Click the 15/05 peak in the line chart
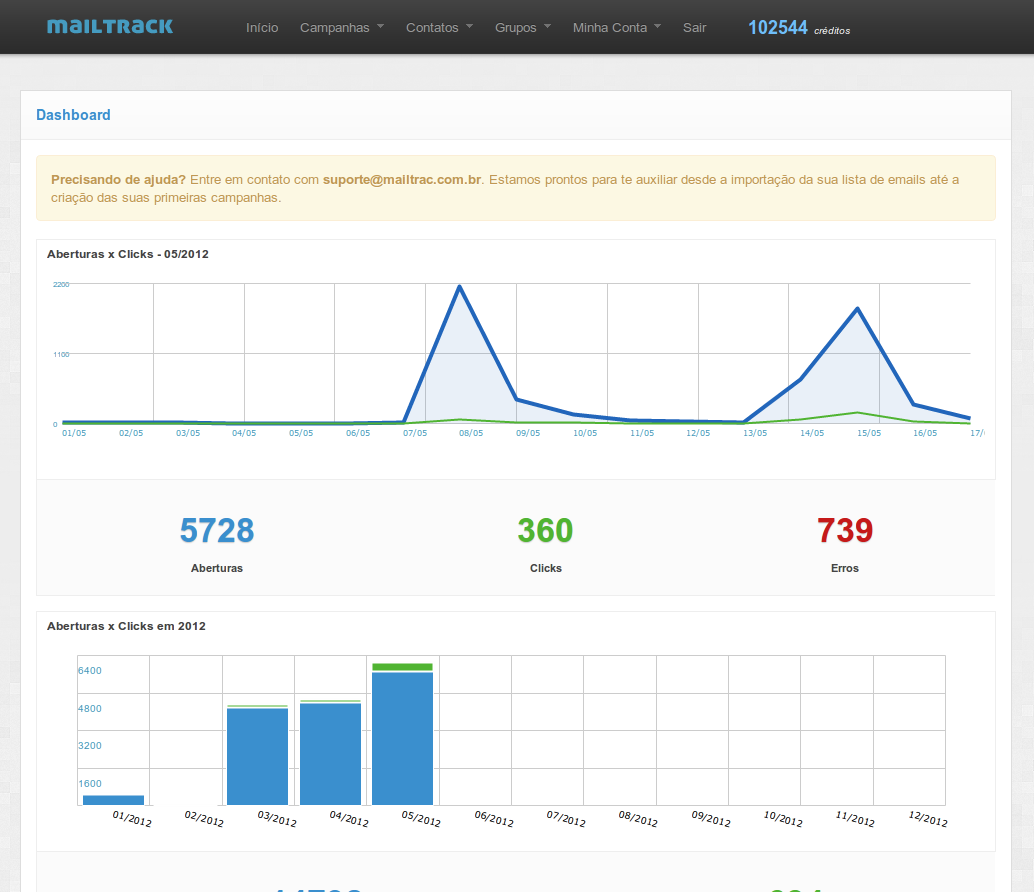This screenshot has width=1034, height=892. click(x=856, y=310)
